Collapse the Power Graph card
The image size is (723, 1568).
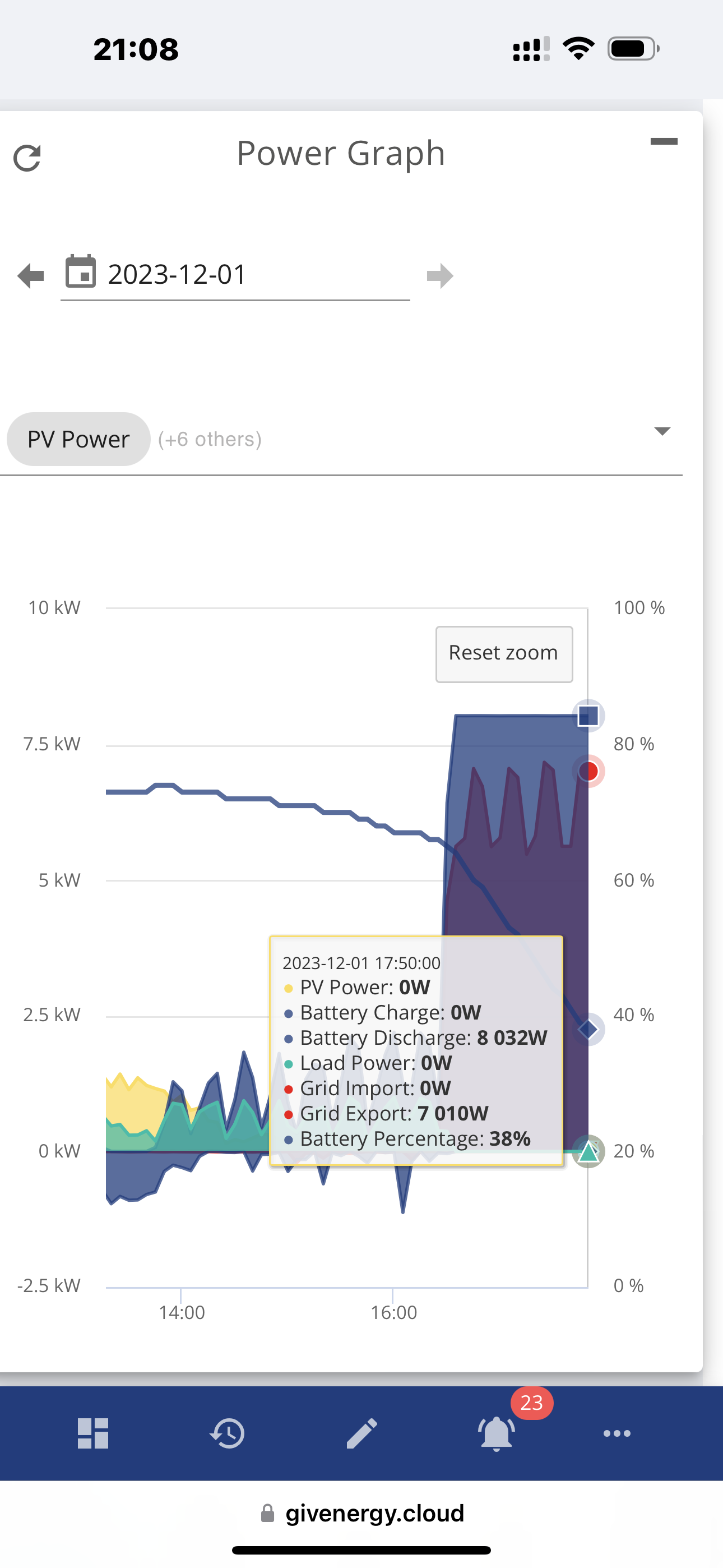664,141
